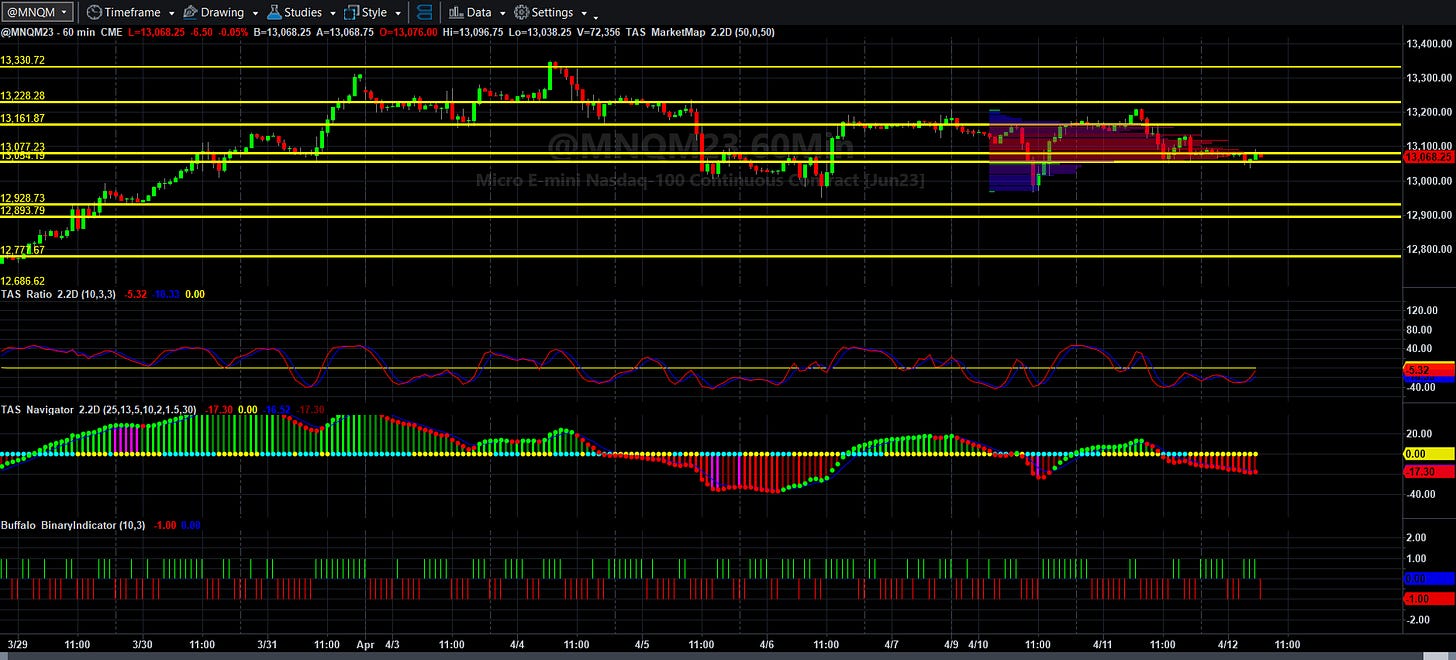Viewport: 1456px width, 660px height.
Task: Select the yellow 13,330.72 price level line
Action: [x=700, y=67]
